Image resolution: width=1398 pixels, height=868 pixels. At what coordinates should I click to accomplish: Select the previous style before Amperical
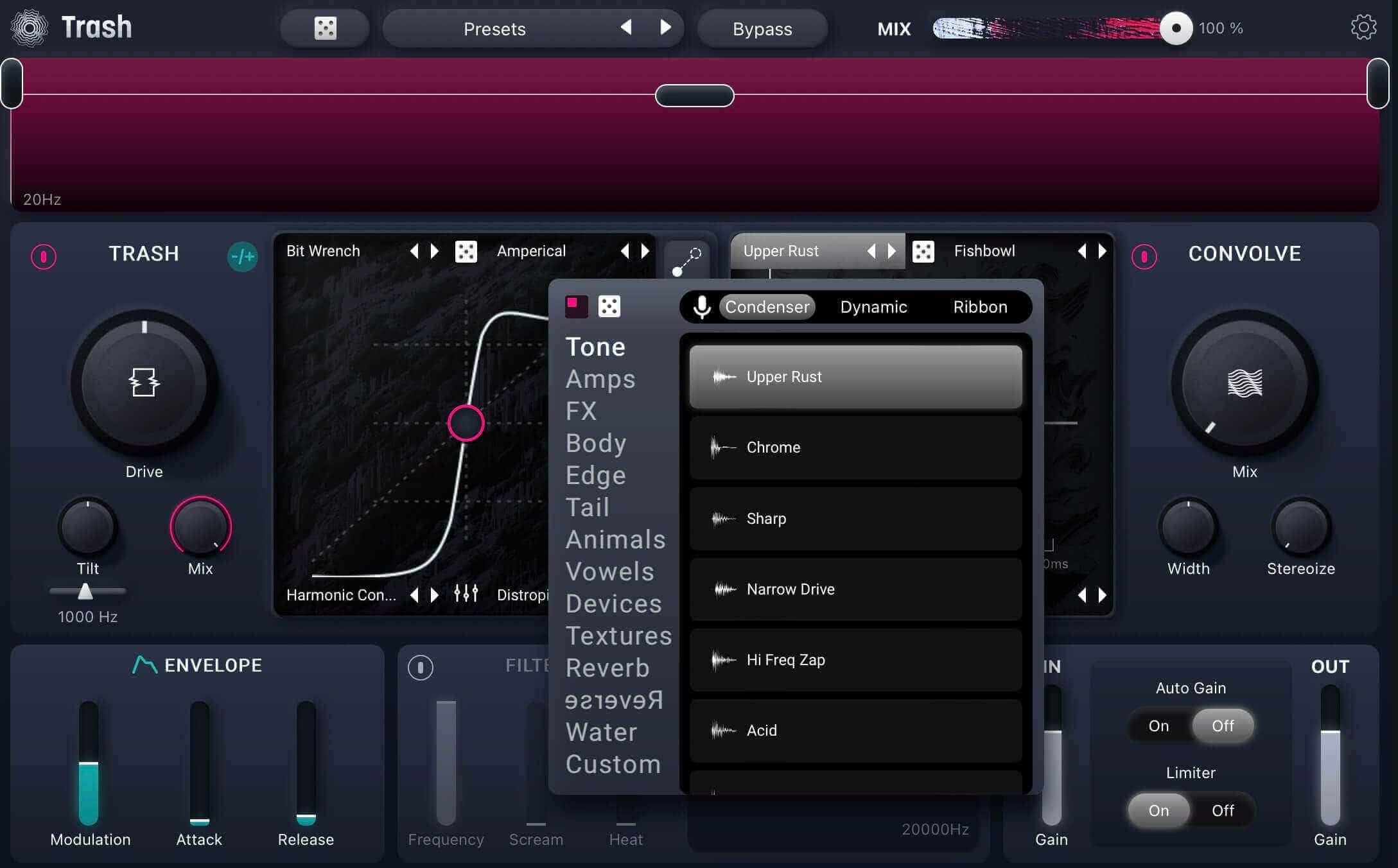click(625, 251)
